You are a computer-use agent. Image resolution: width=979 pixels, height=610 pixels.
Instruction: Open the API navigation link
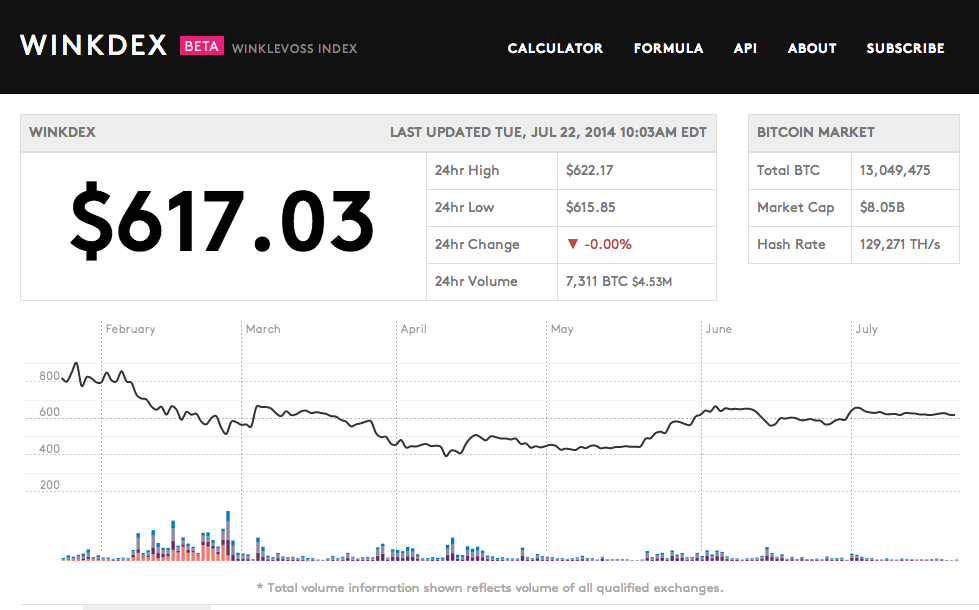point(745,48)
